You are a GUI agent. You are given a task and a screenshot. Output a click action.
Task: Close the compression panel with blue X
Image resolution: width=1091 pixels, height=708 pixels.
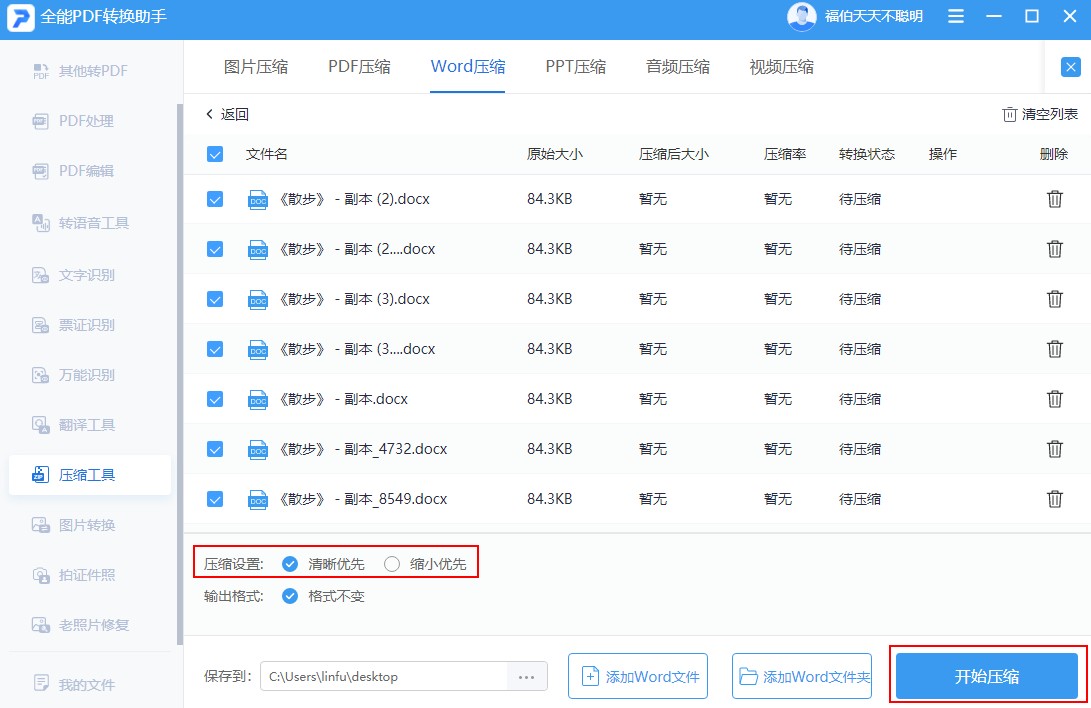pos(1071,67)
